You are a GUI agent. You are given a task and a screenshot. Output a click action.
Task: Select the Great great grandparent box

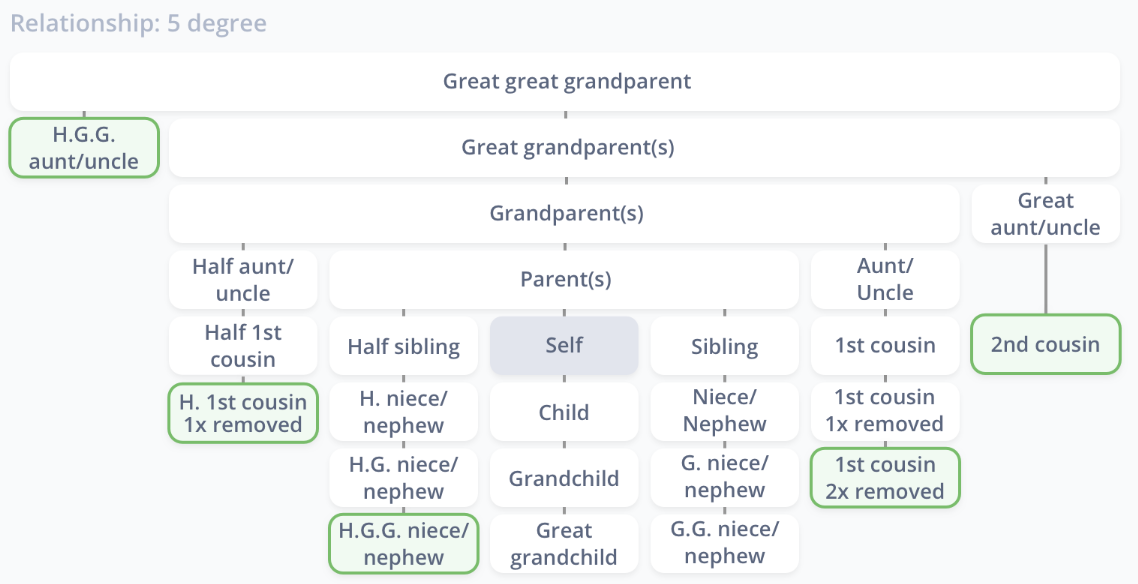tap(565, 81)
